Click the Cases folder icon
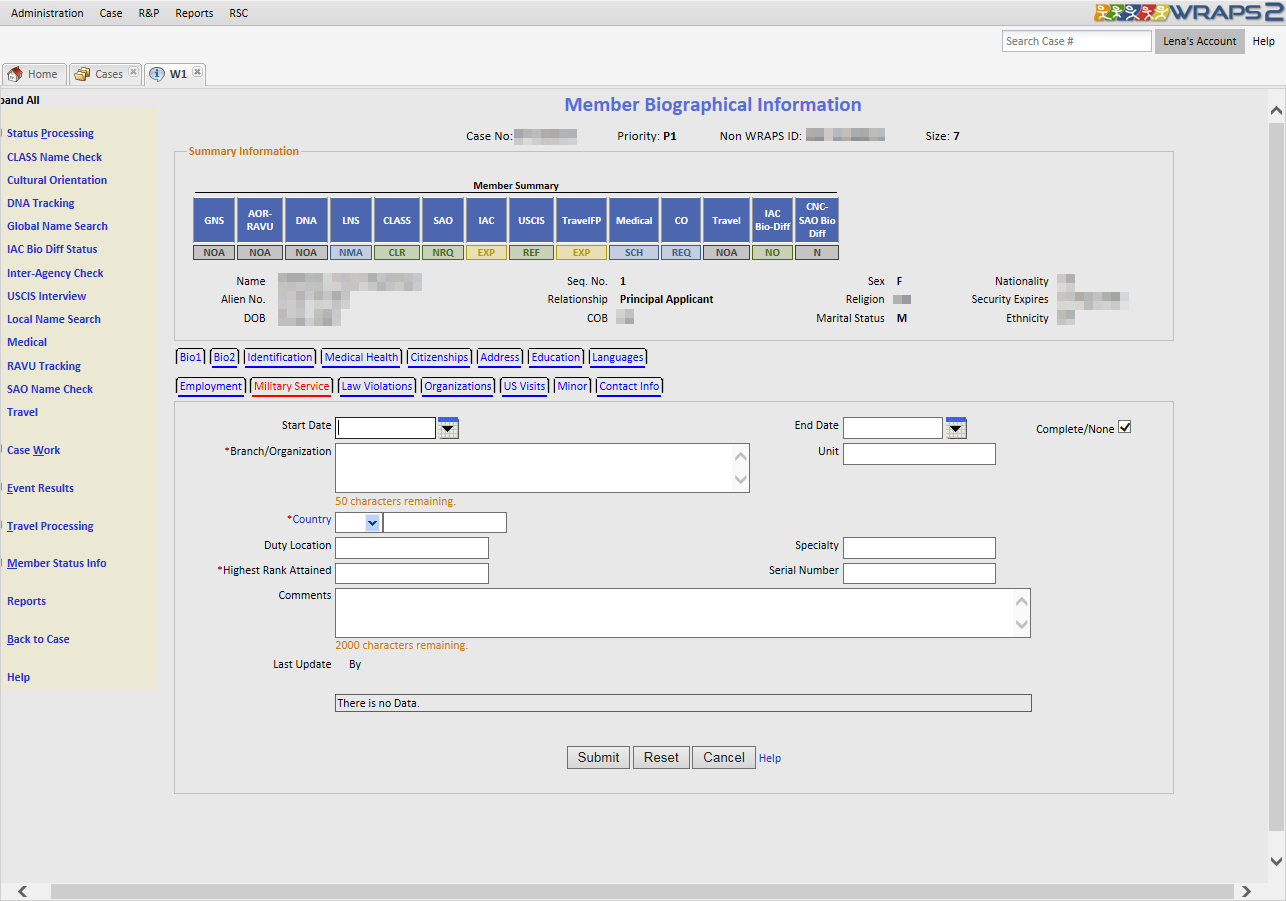Screen dimensions: 1286x901 pyautogui.click(x=82, y=74)
